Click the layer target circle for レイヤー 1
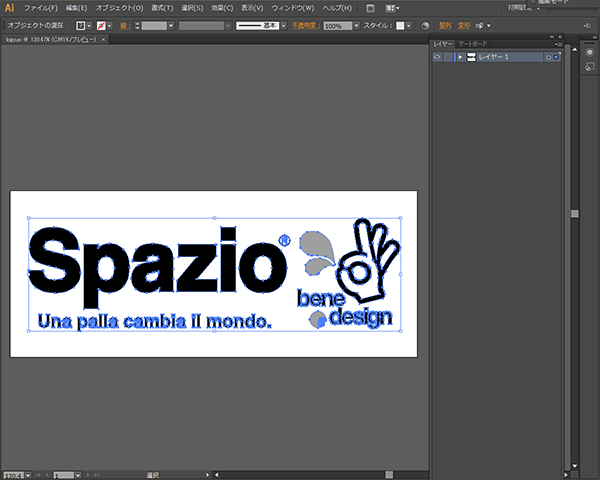 [549, 57]
